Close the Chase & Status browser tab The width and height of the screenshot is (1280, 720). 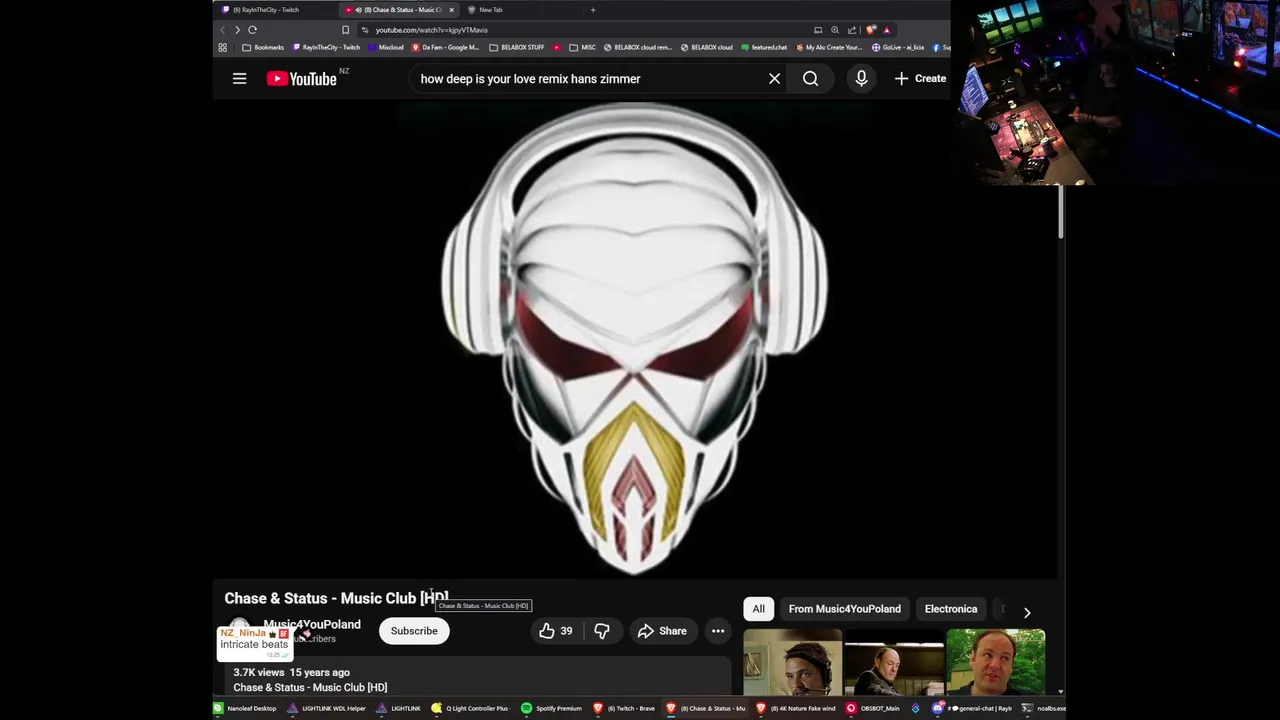(x=451, y=10)
